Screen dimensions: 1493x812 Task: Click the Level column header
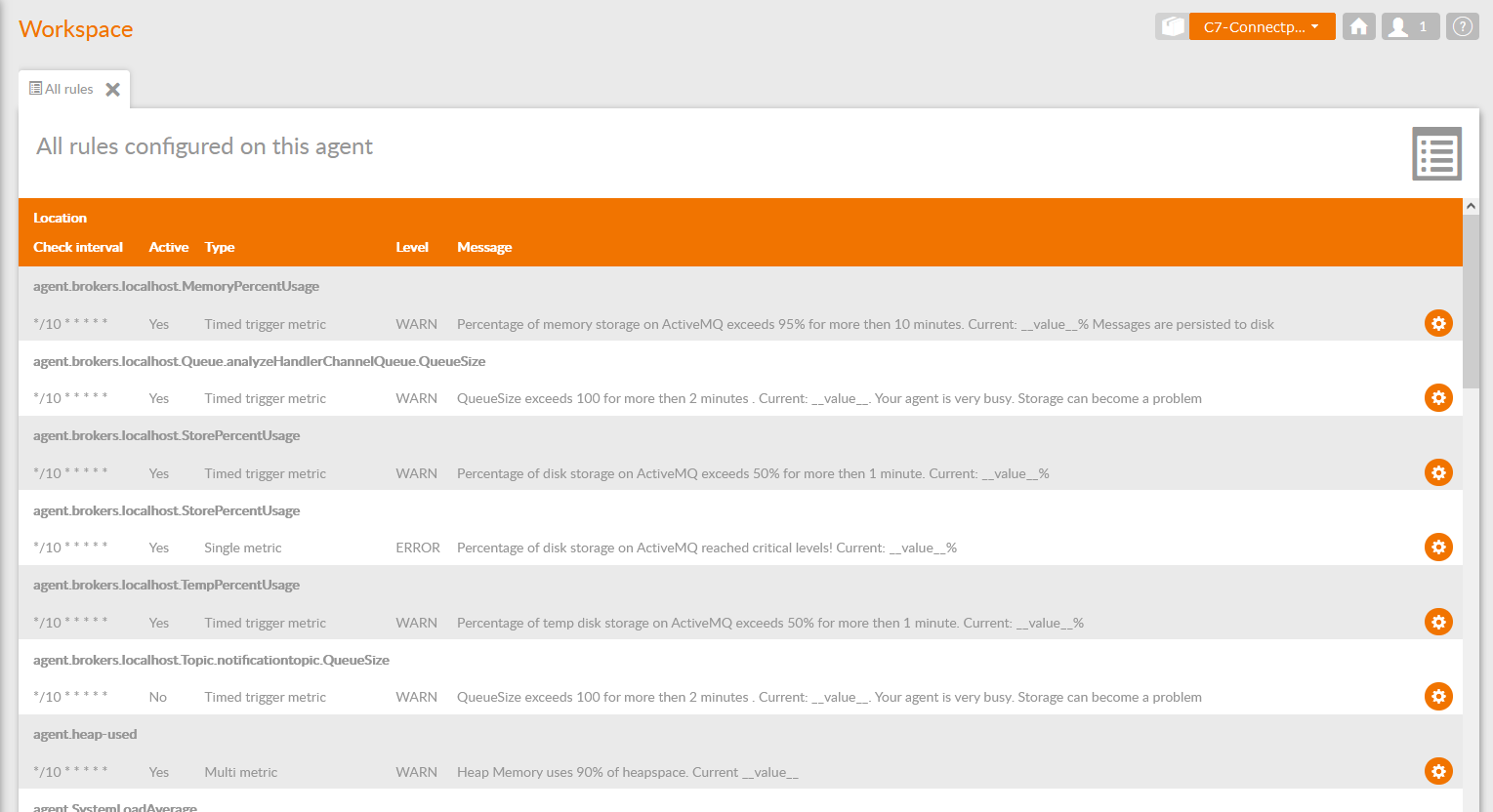point(411,248)
